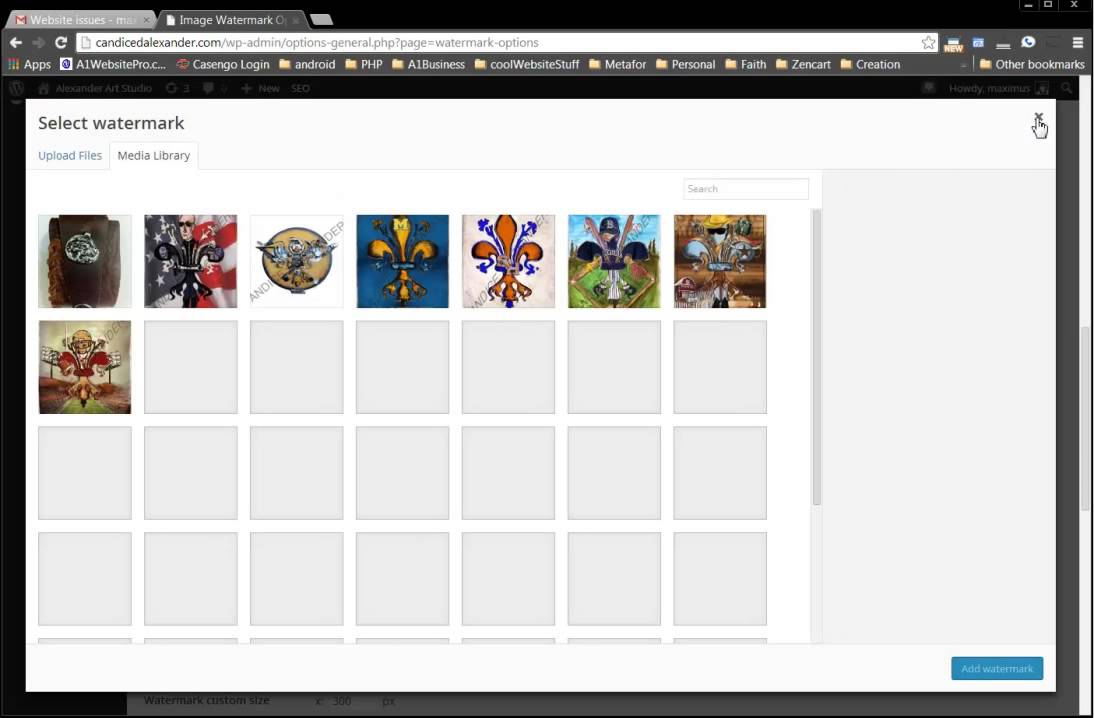This screenshot has height=718, width=1094.
Task: Open a new browser tab
Action: click(322, 20)
